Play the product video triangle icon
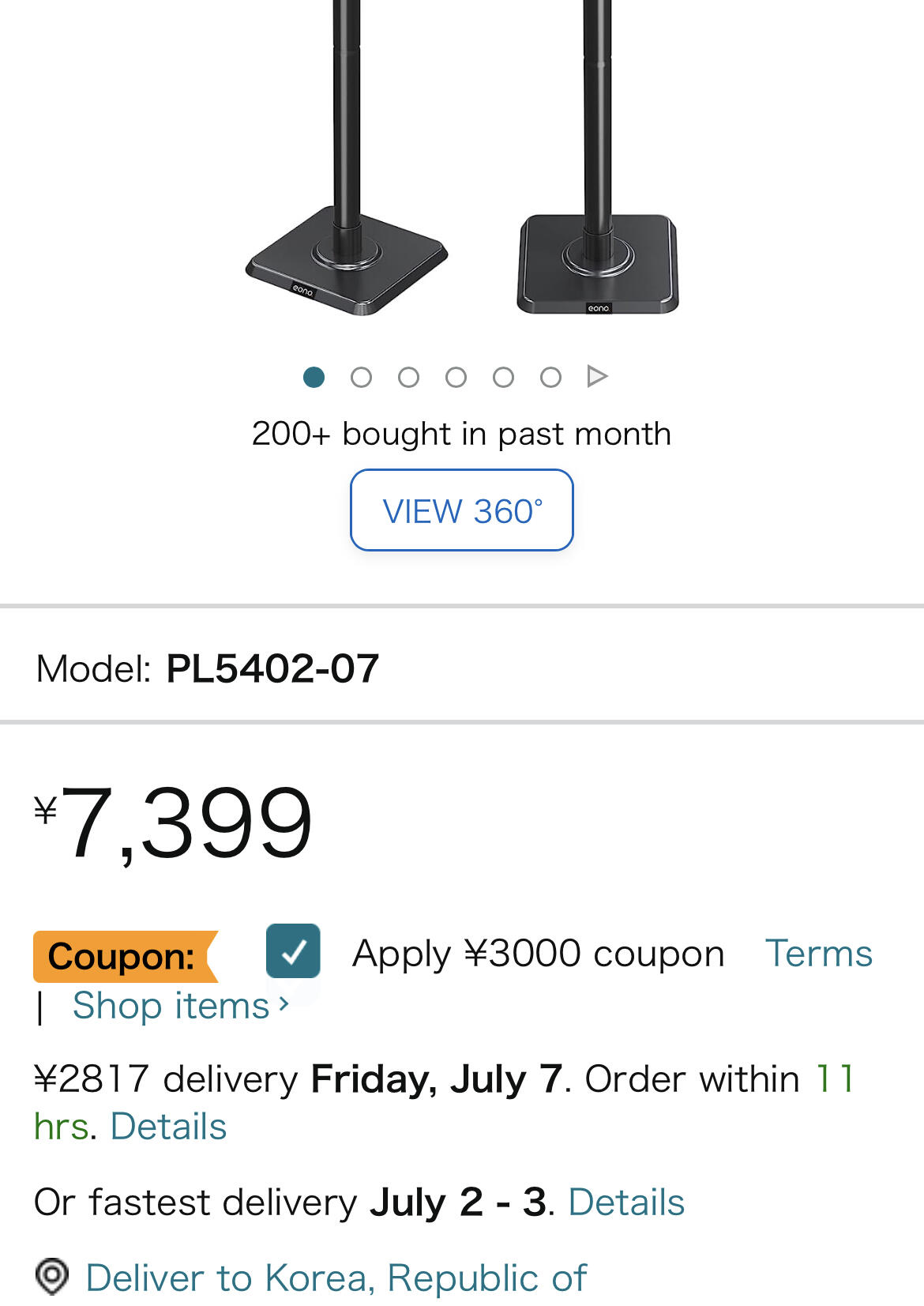Screen dimensions: 924x1306 click(x=597, y=376)
